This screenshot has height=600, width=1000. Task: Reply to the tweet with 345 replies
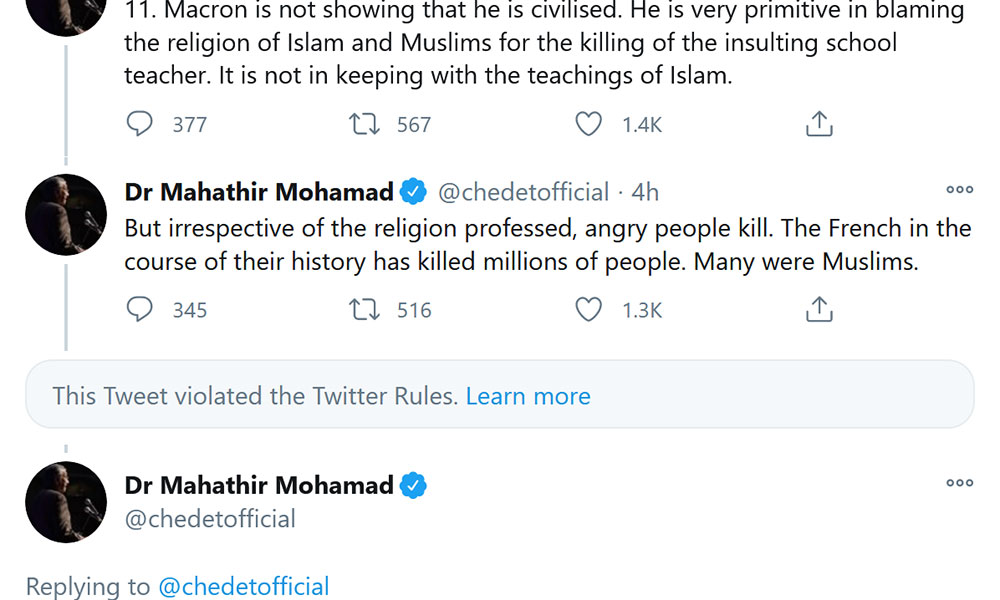tap(140, 310)
